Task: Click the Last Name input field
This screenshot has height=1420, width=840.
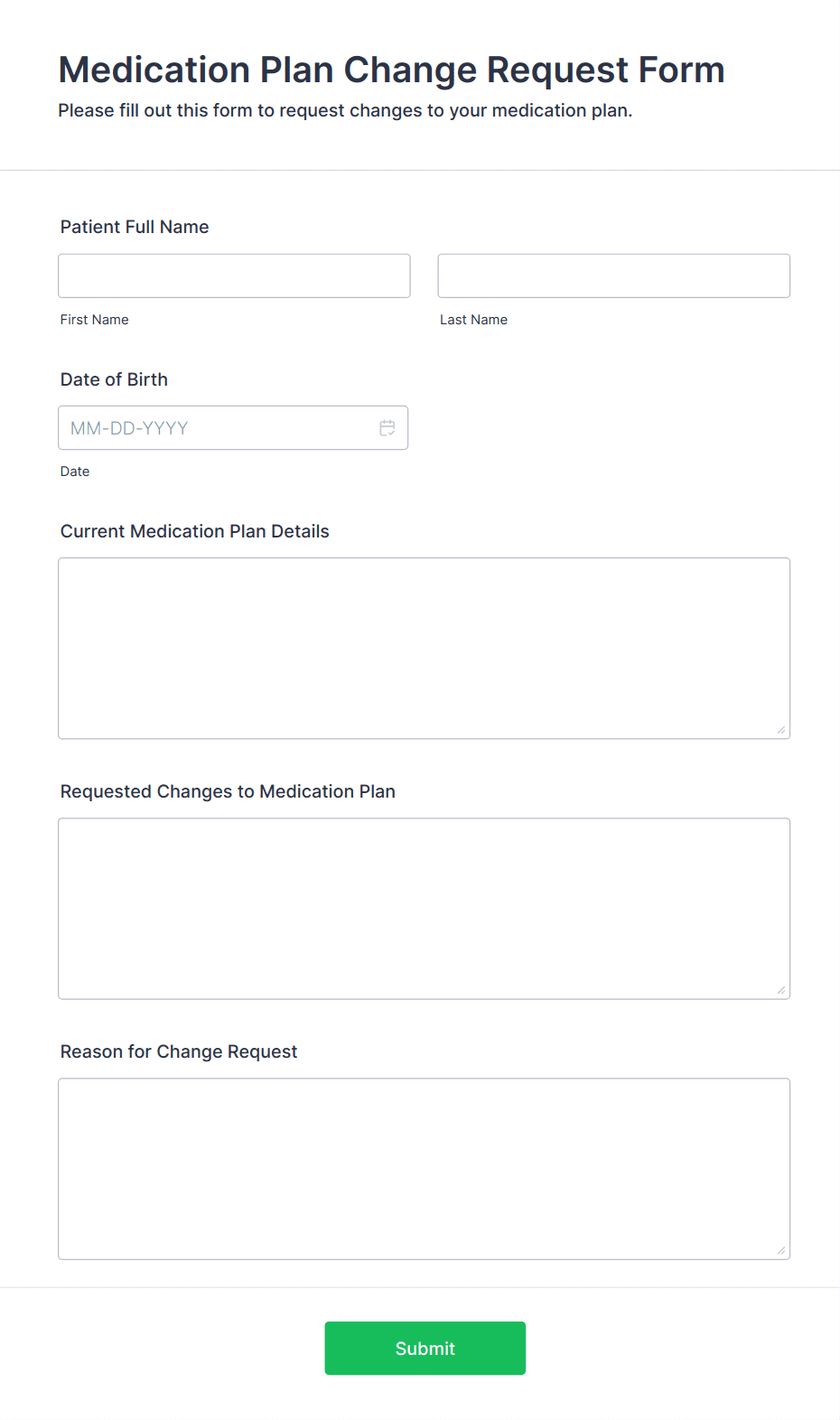Action: tap(613, 276)
